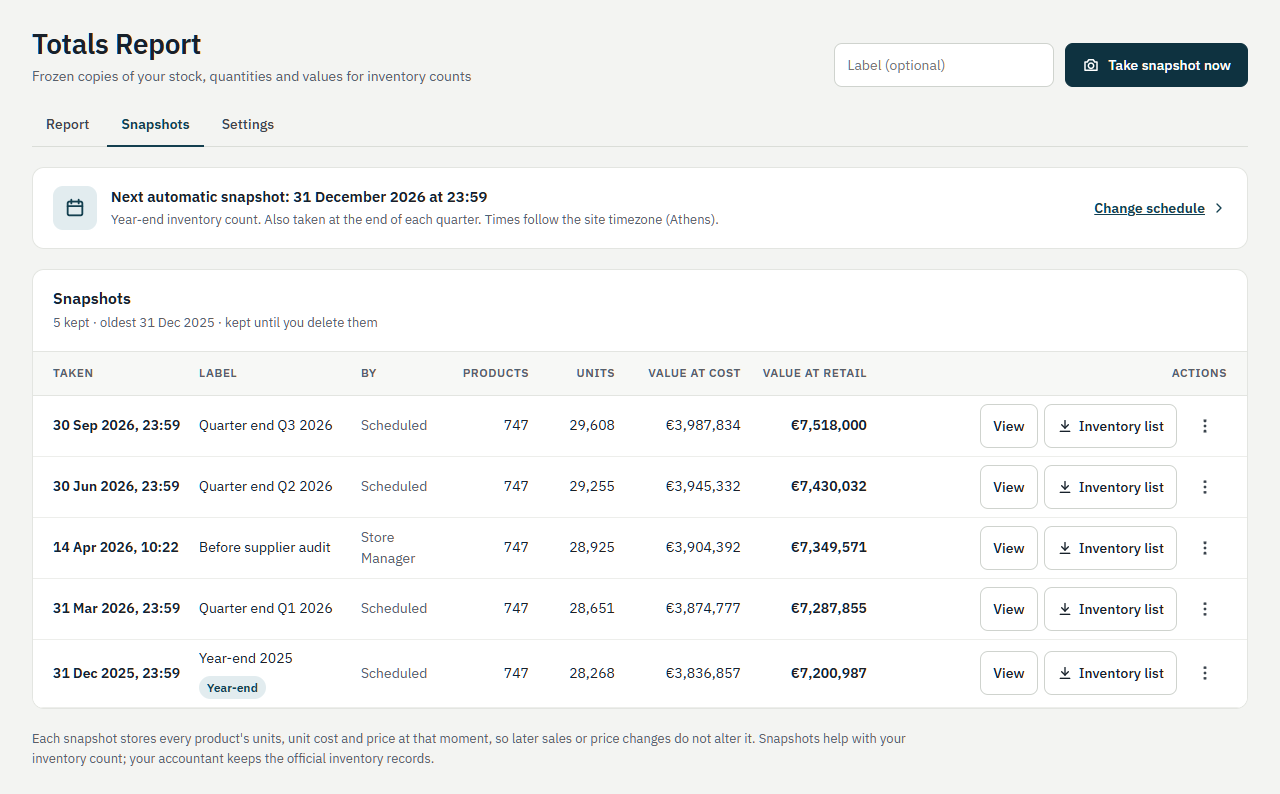The width and height of the screenshot is (1280, 794).
Task: Follow the Change schedule link
Action: point(1149,208)
